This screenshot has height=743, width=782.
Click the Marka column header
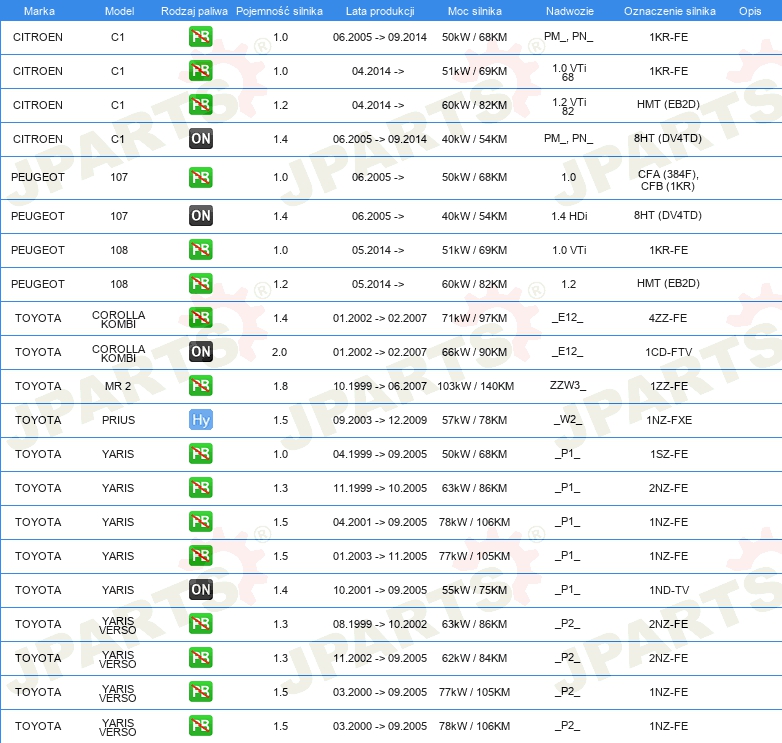39,11
